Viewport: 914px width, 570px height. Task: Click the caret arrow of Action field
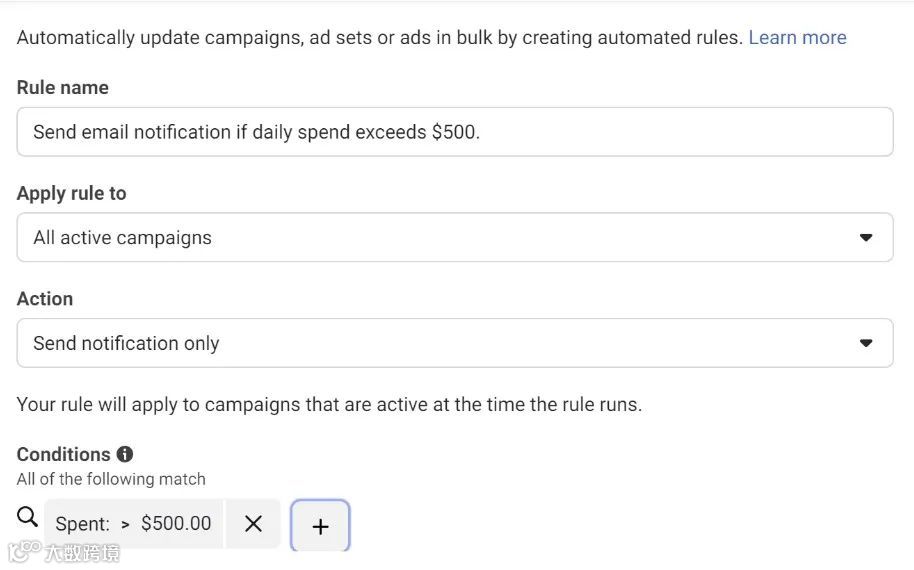866,343
